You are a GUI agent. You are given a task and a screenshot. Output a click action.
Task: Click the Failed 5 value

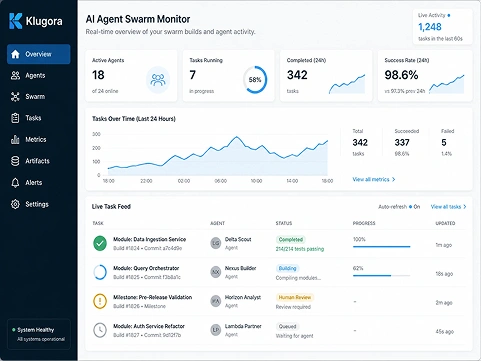click(444, 143)
